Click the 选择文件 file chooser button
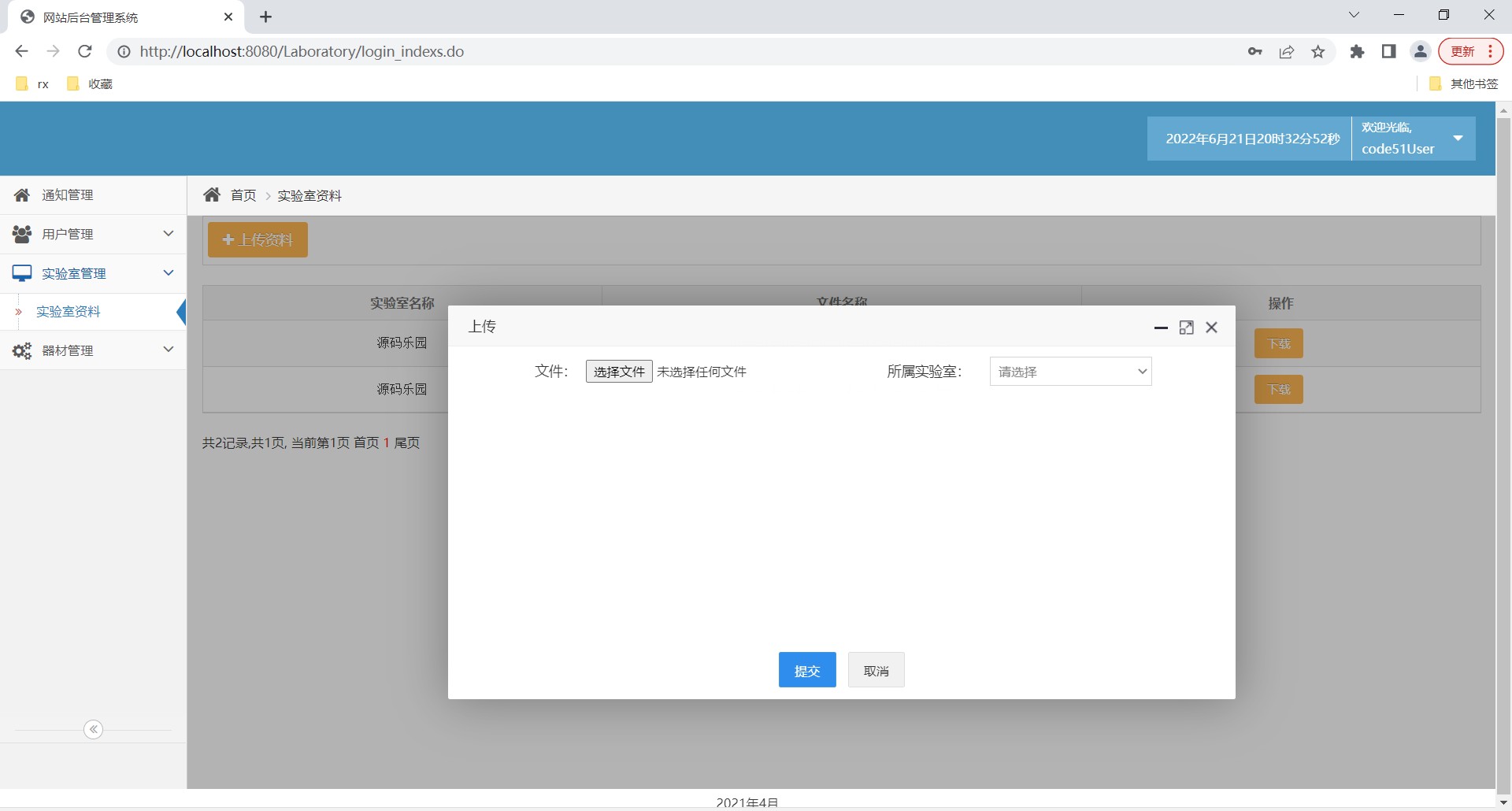Screen dimensions: 1512x811 (x=619, y=372)
